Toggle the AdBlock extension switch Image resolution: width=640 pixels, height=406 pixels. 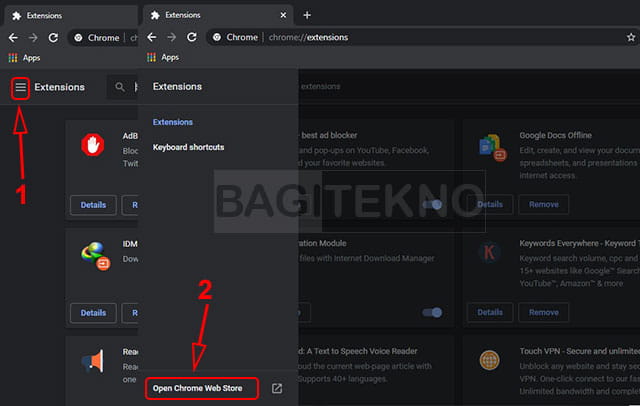[x=432, y=204]
